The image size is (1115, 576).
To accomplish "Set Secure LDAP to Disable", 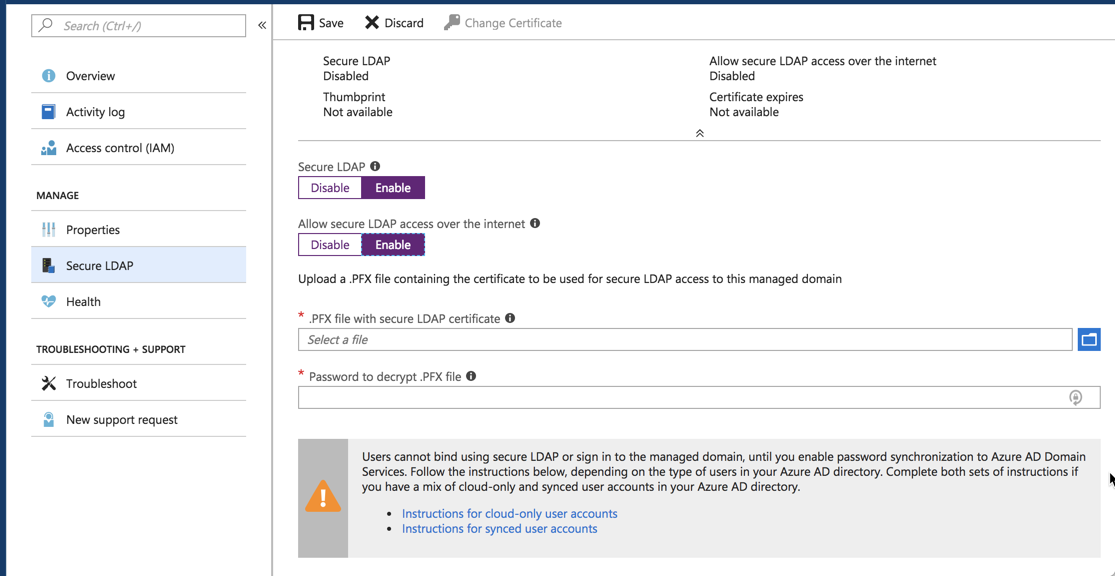I will point(330,188).
